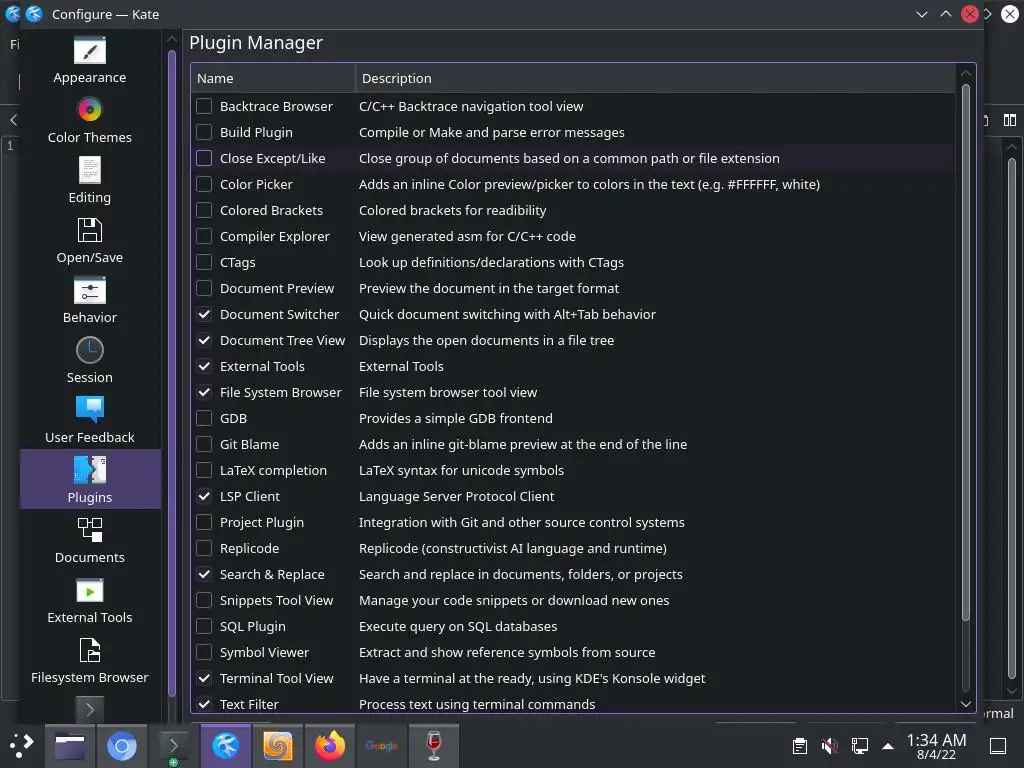
Task: Click the Kate background window scrollbar
Action: coord(1012,418)
